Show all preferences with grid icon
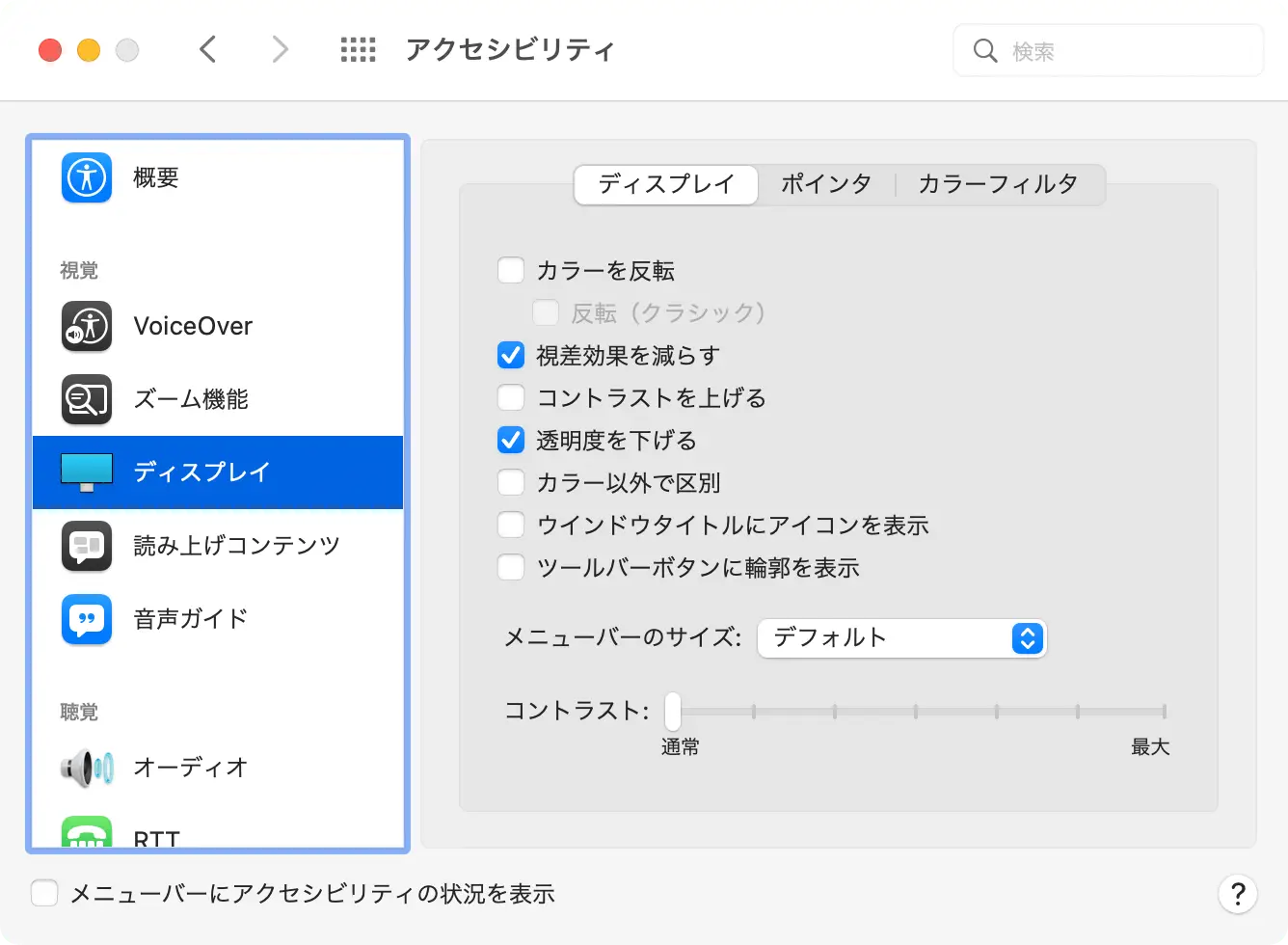The width and height of the screenshot is (1288, 945). 359,50
